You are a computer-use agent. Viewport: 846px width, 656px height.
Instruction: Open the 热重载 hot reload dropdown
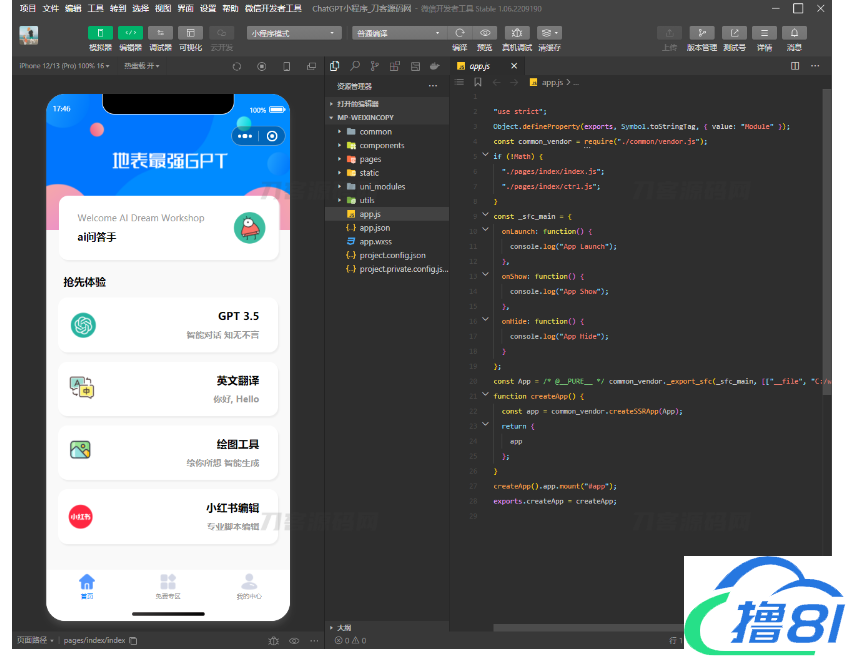142,66
